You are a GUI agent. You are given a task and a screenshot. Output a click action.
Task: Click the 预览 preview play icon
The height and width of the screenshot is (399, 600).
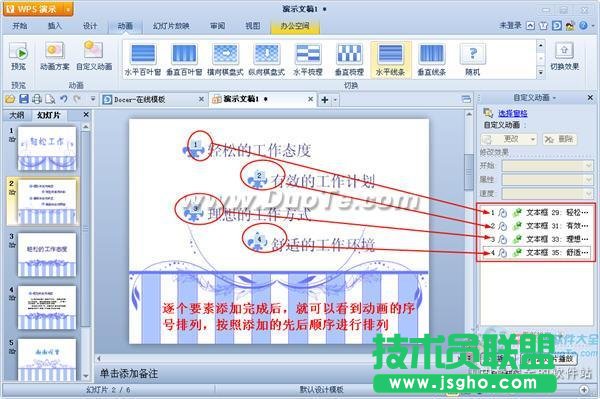(x=18, y=52)
